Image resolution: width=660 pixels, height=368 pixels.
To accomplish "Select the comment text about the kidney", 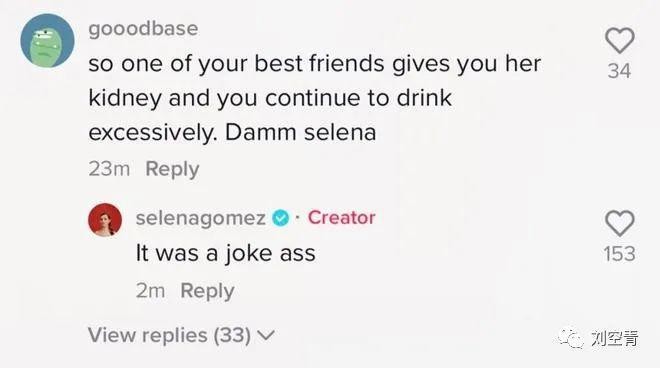I will pyautogui.click(x=314, y=98).
